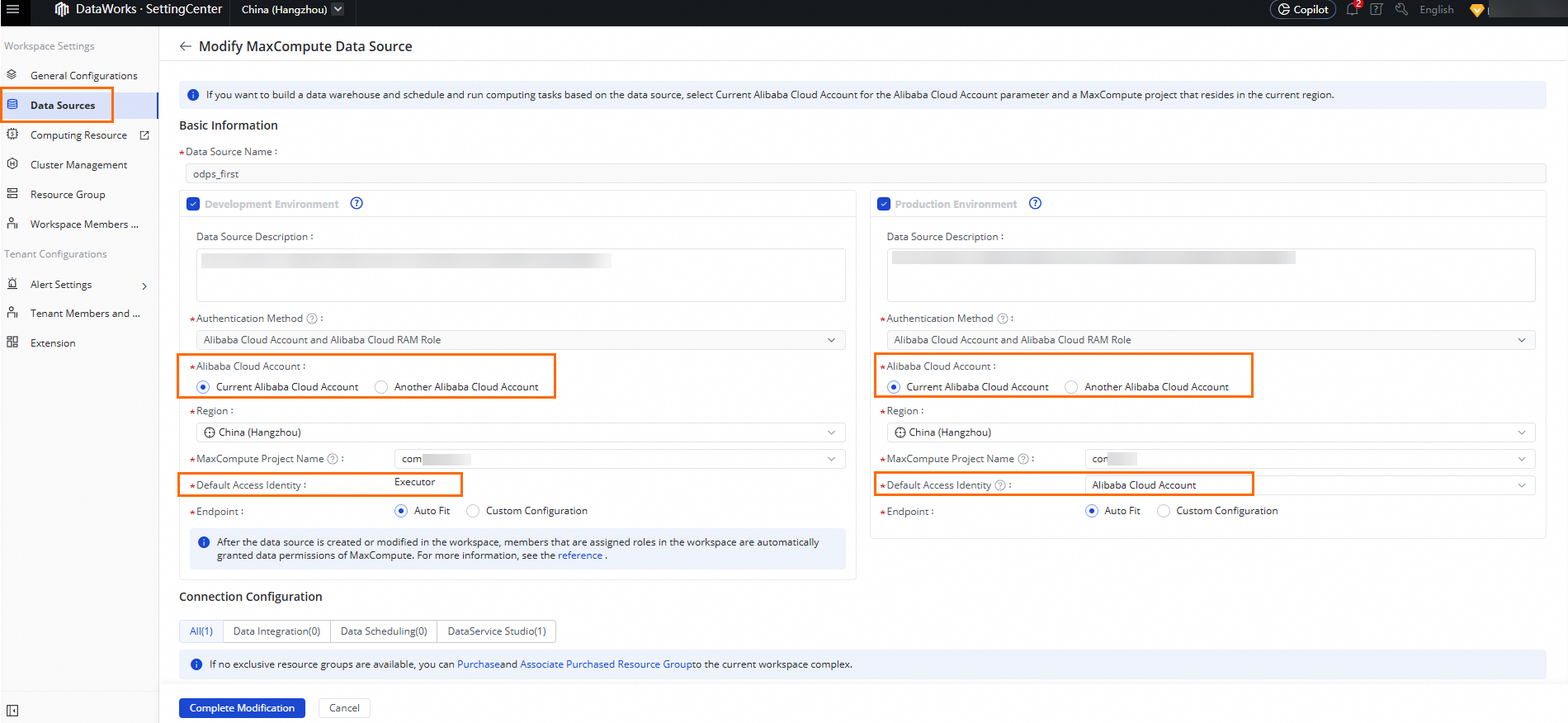Switch to the Data Scheduling(0) tab
1568x723 pixels.
[384, 631]
